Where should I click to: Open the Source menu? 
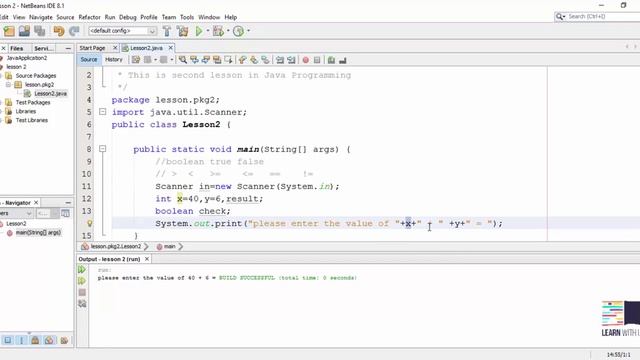point(65,17)
